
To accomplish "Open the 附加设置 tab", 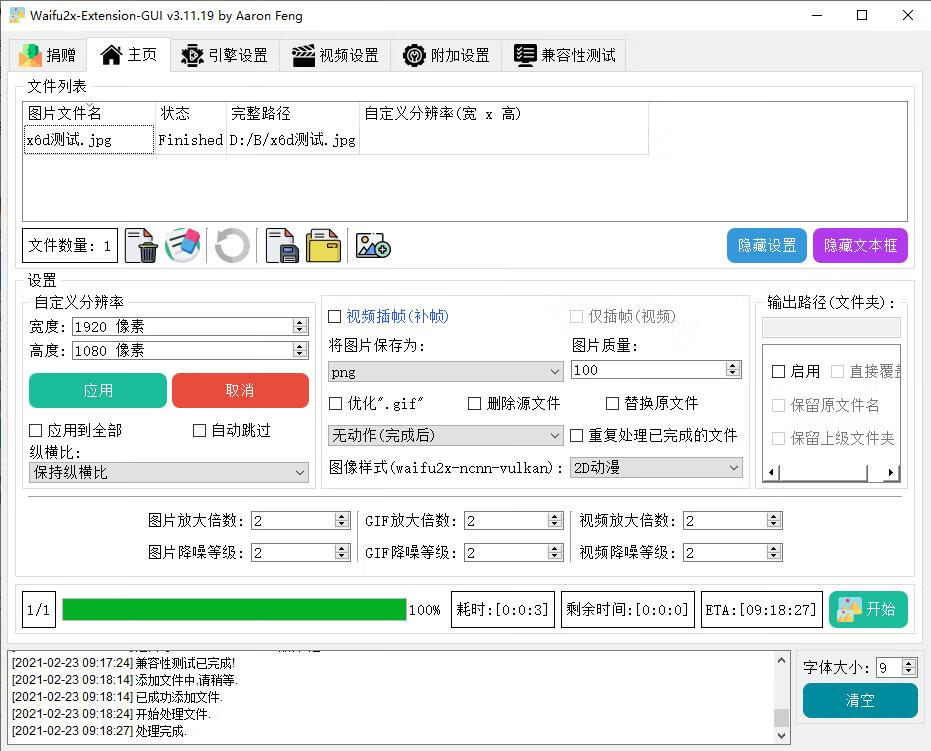I will [x=446, y=55].
